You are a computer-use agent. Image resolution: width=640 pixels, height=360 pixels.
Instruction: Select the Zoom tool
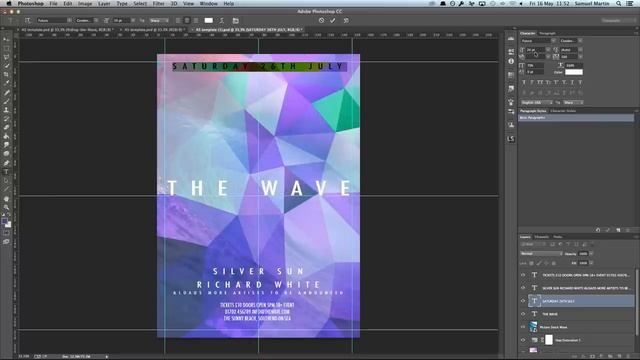coord(6,207)
